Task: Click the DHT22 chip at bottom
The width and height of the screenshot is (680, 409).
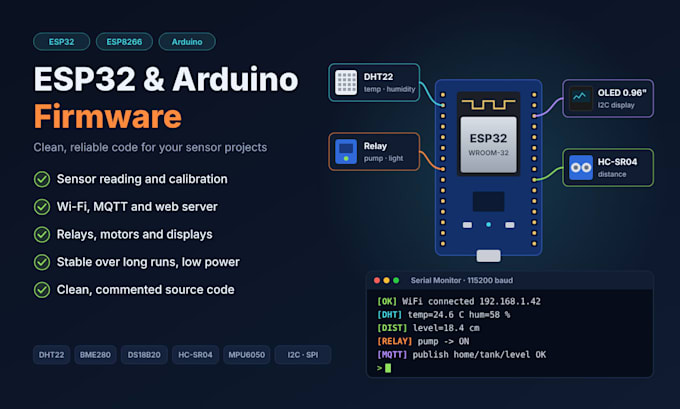Action: tap(51, 355)
